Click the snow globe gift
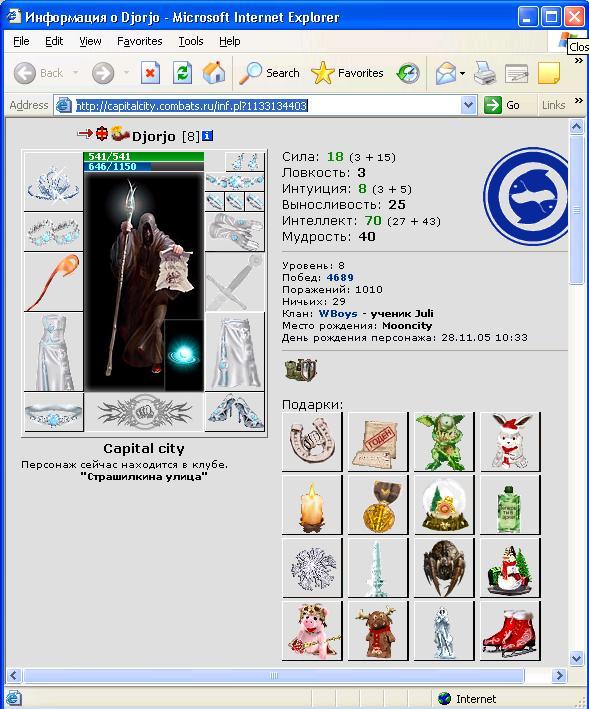Image resolution: width=589 pixels, height=709 pixels. [444, 505]
